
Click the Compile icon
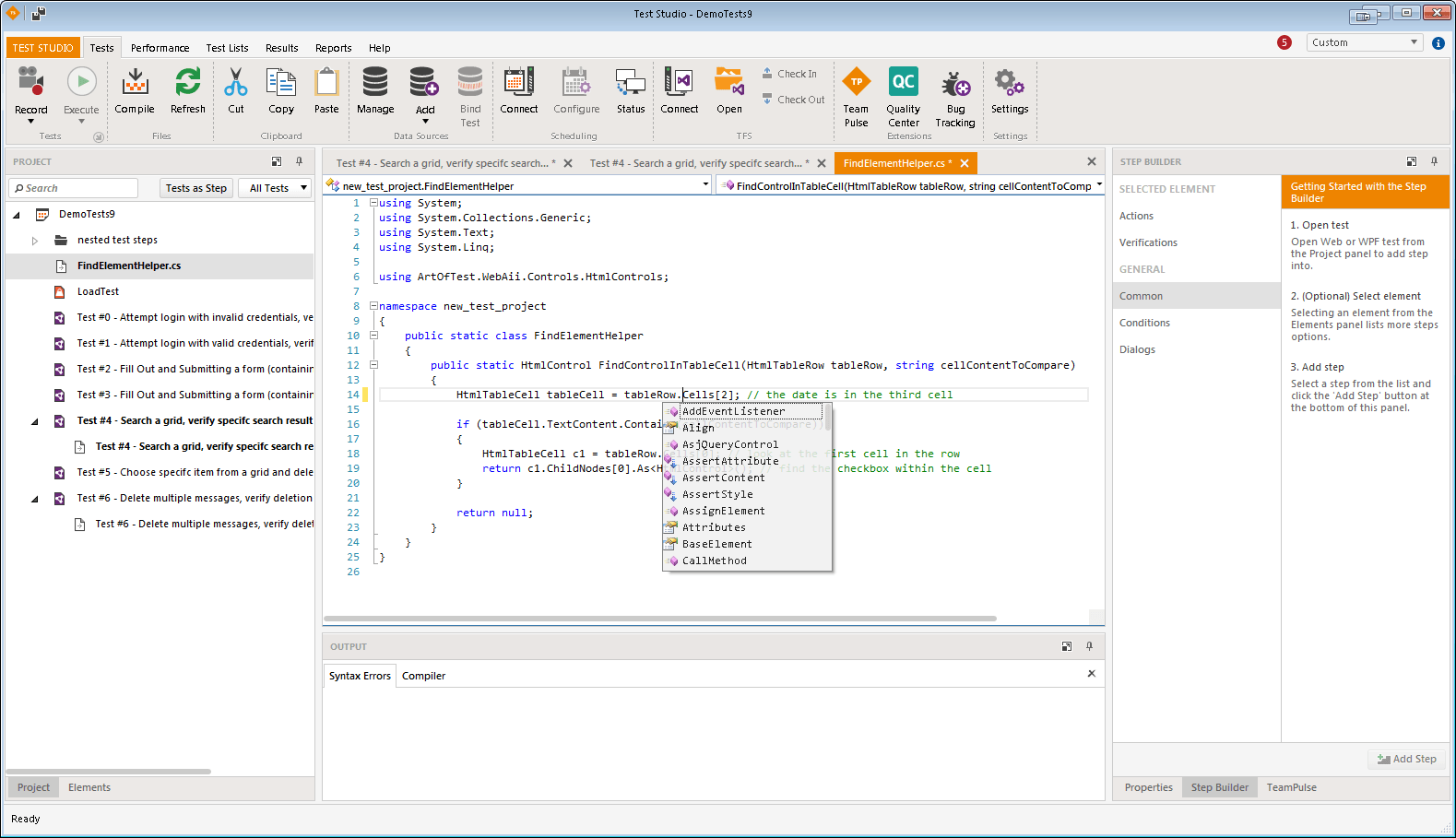135,82
